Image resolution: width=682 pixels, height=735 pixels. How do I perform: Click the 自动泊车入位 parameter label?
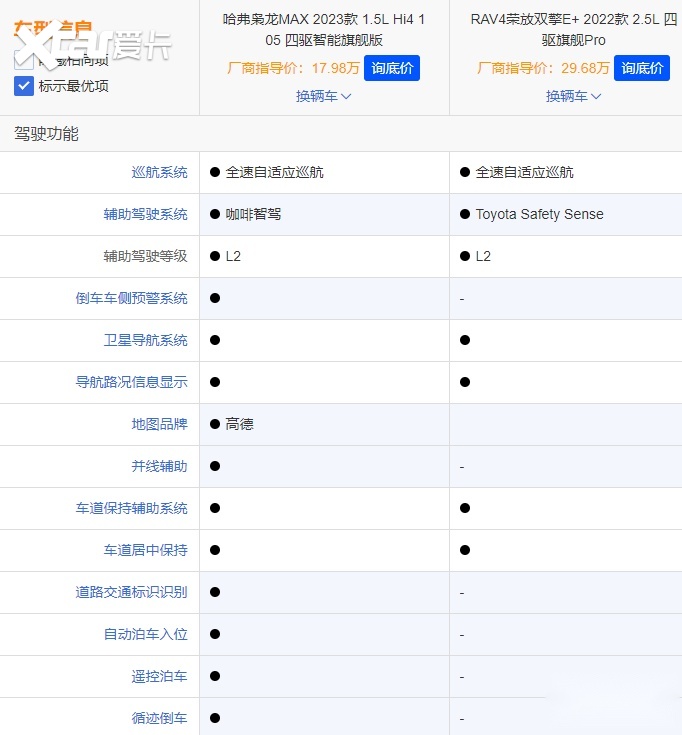click(x=145, y=634)
